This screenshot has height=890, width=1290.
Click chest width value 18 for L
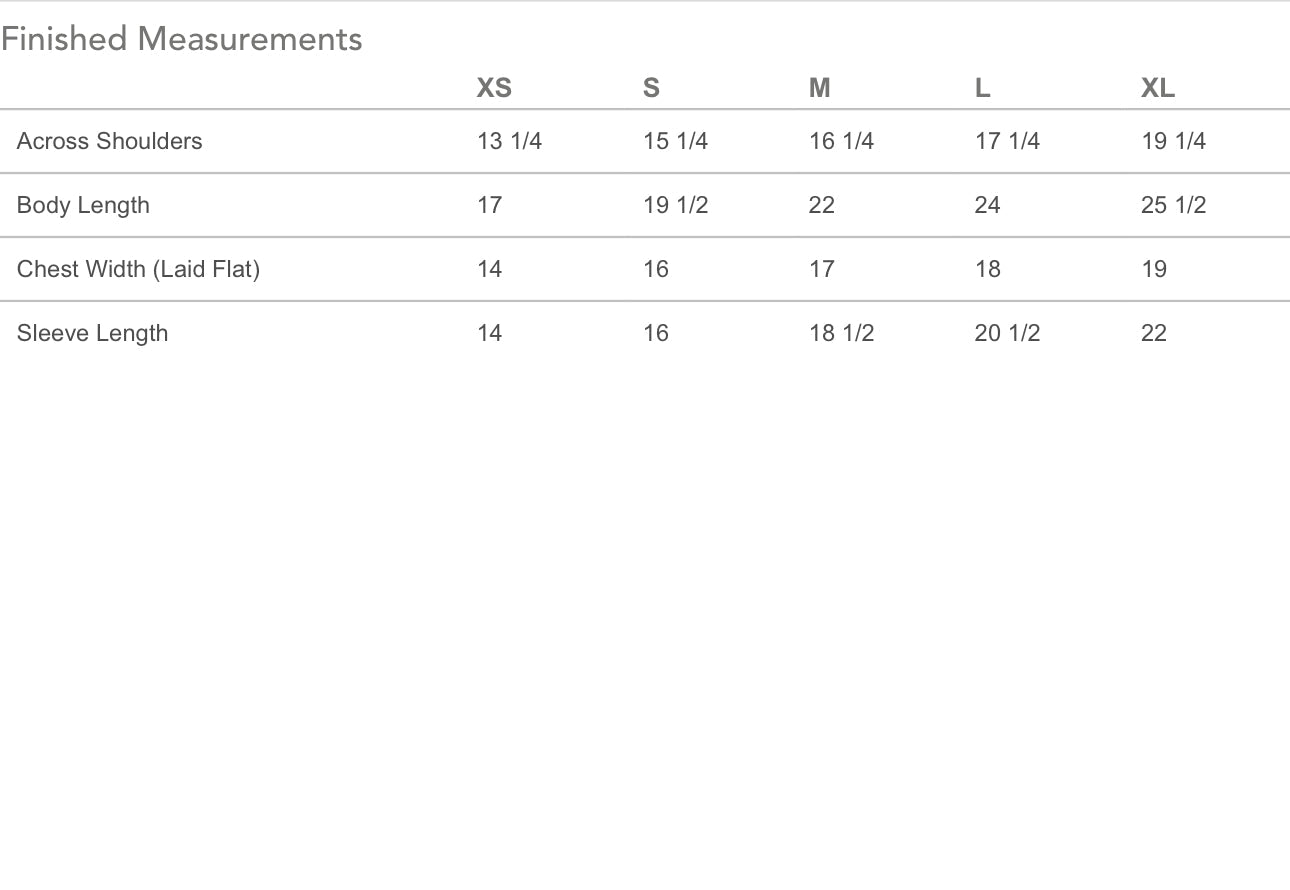[987, 269]
